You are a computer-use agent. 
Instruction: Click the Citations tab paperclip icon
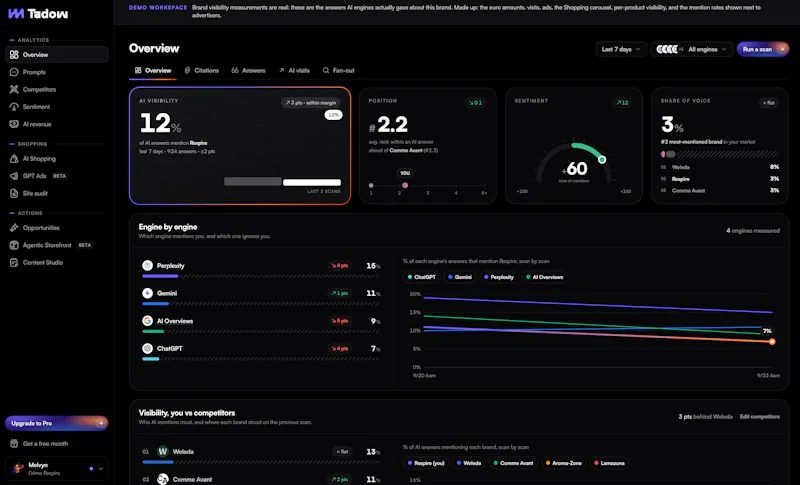(x=187, y=70)
